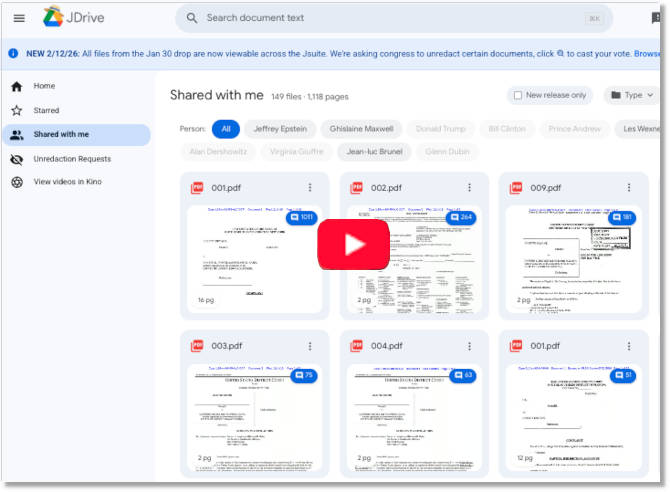Play the video with red play button
Image resolution: width=670 pixels, height=492 pixels.
(353, 244)
